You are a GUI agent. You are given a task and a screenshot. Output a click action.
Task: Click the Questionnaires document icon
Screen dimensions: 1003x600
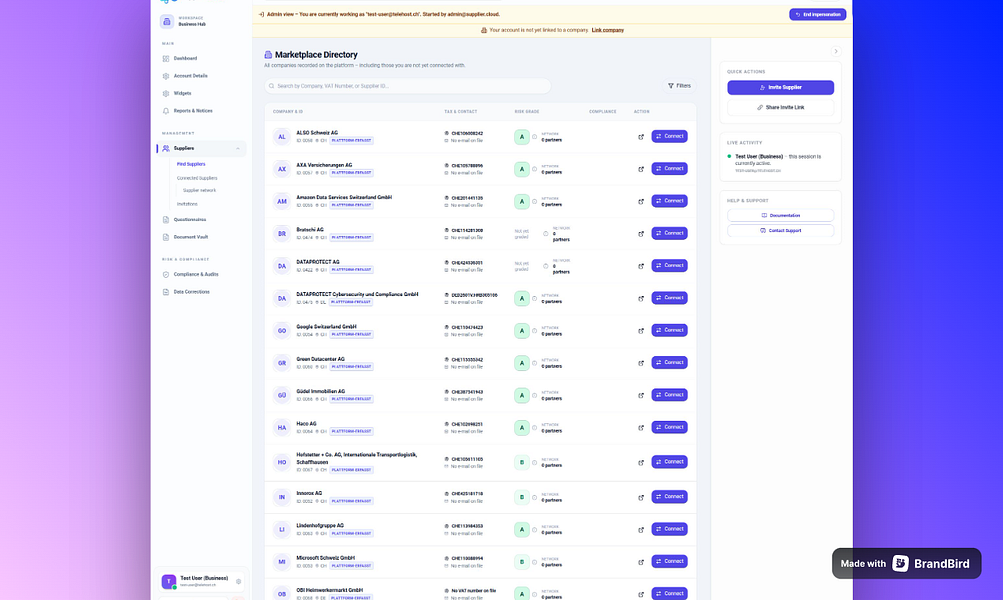coord(166,219)
